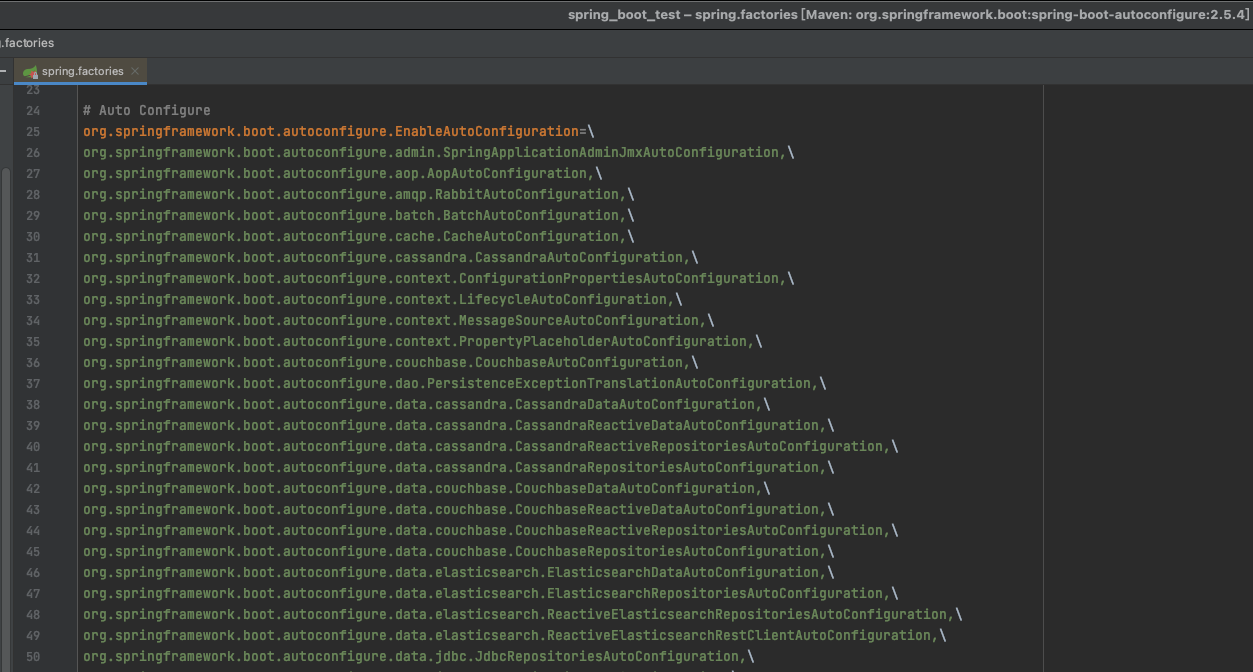Click the couchbase.CouchbaseAutoConfiguration line
Image resolution: width=1253 pixels, height=672 pixels.
pos(391,362)
